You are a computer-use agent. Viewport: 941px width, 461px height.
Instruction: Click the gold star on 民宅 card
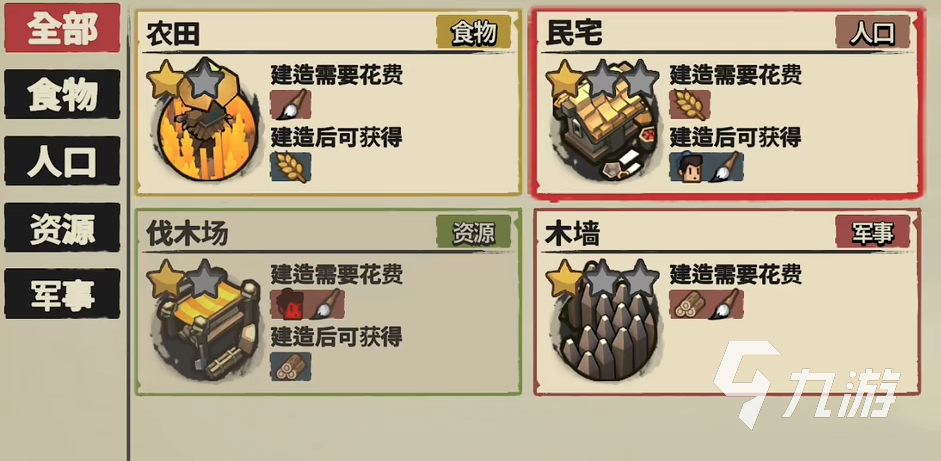tap(564, 79)
